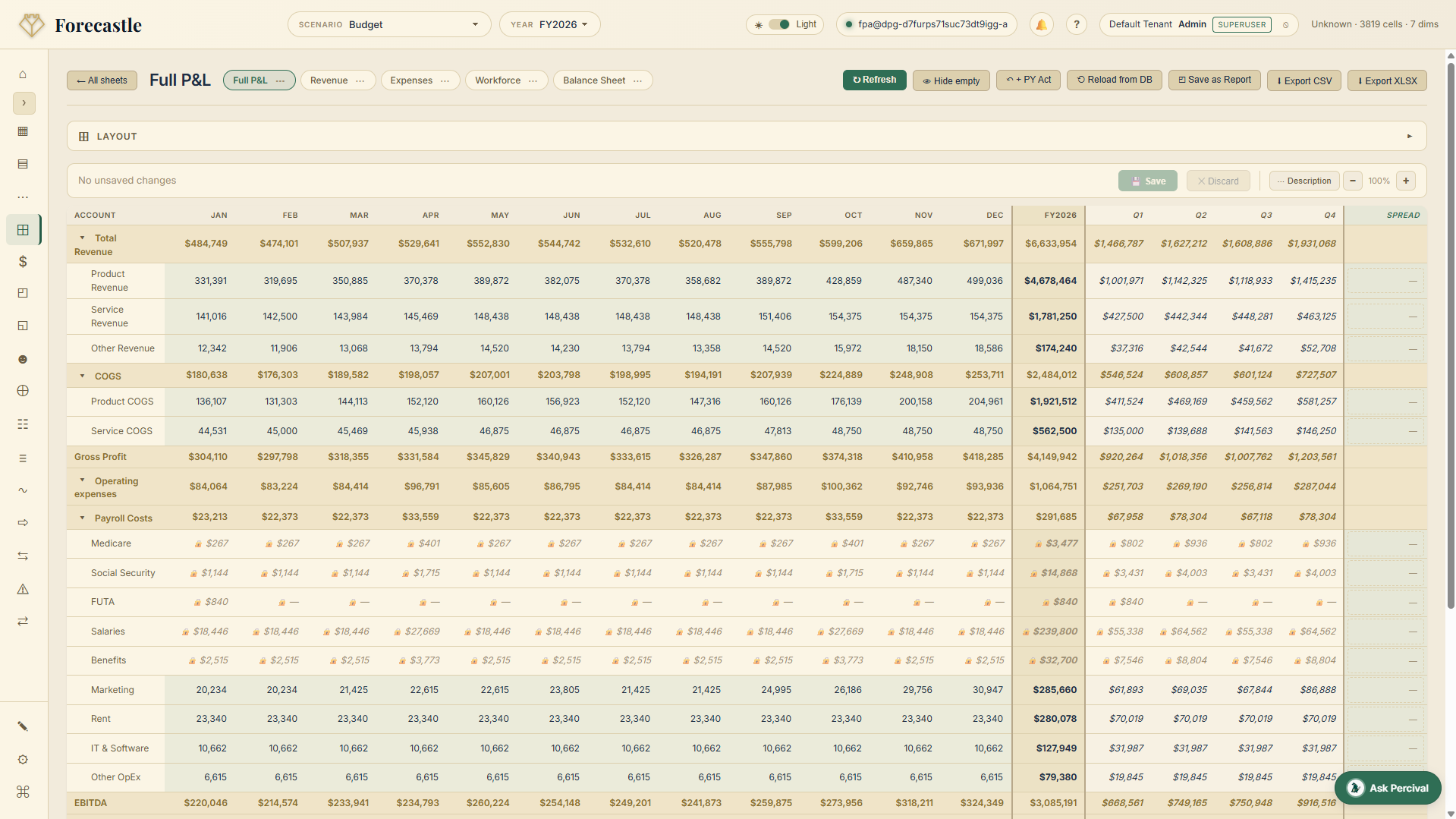Image resolution: width=1456 pixels, height=819 pixels.
Task: Enable Hide empty rows
Action: (x=951, y=80)
